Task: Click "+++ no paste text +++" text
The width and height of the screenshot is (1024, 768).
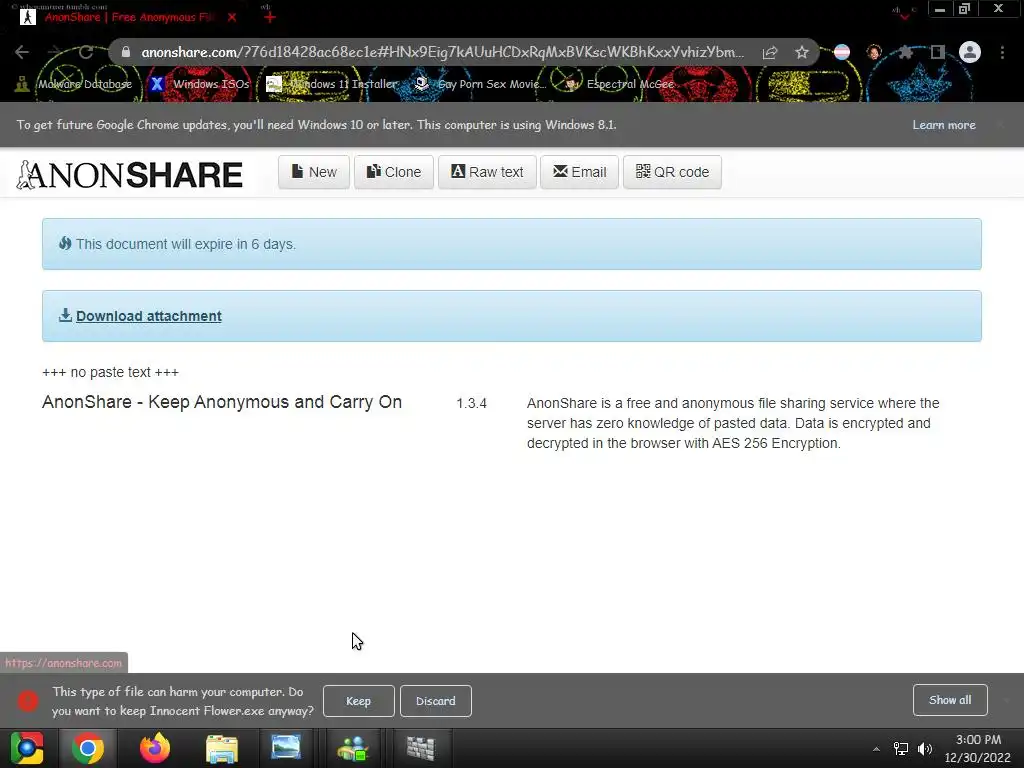Action: [x=110, y=372]
